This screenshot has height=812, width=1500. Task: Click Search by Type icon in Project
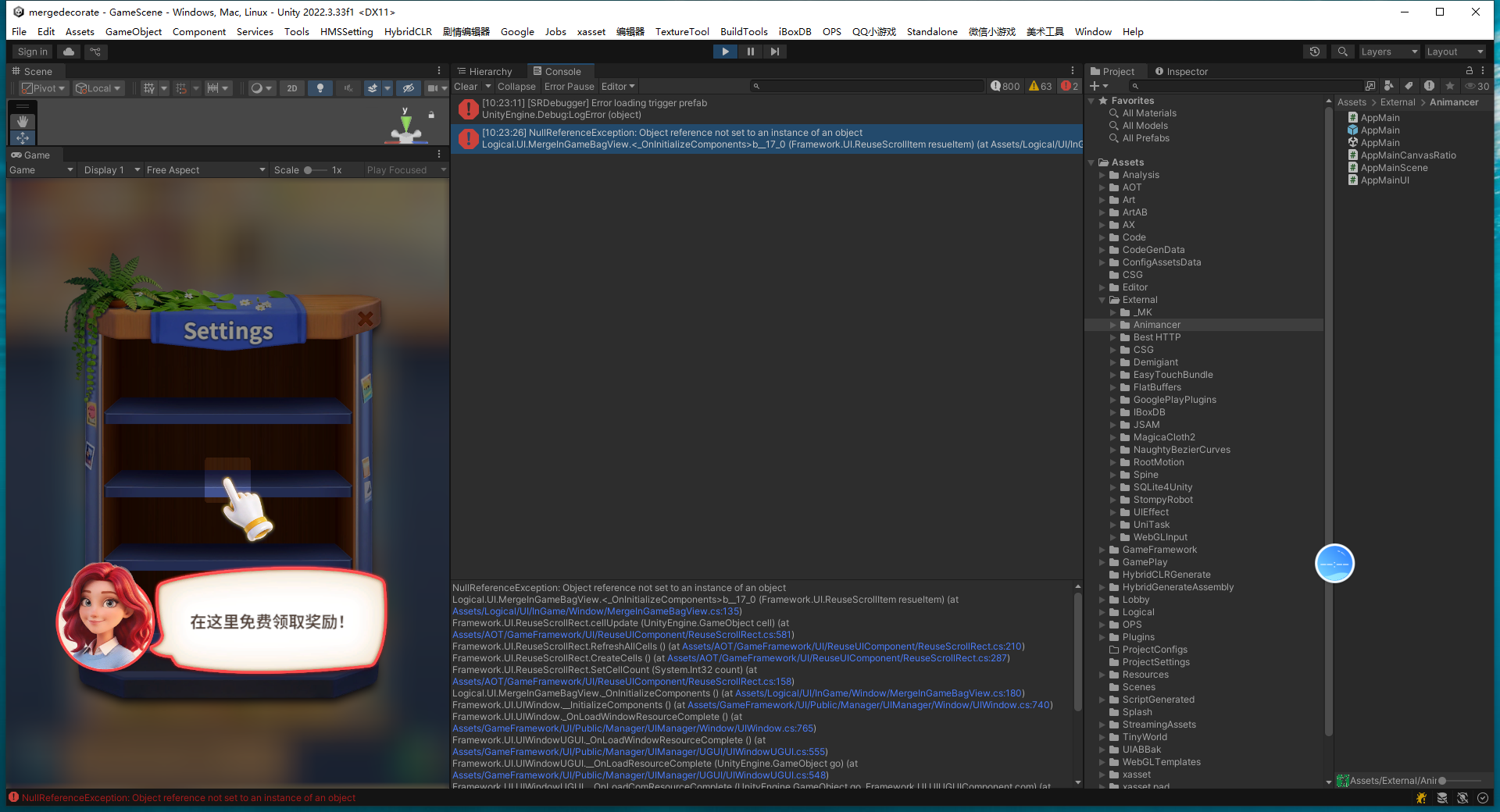pyautogui.click(x=1388, y=86)
